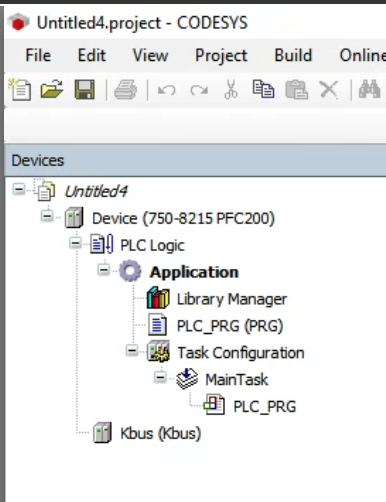This screenshot has width=386, height=502.
Task: Open the File menu
Action: (38, 55)
